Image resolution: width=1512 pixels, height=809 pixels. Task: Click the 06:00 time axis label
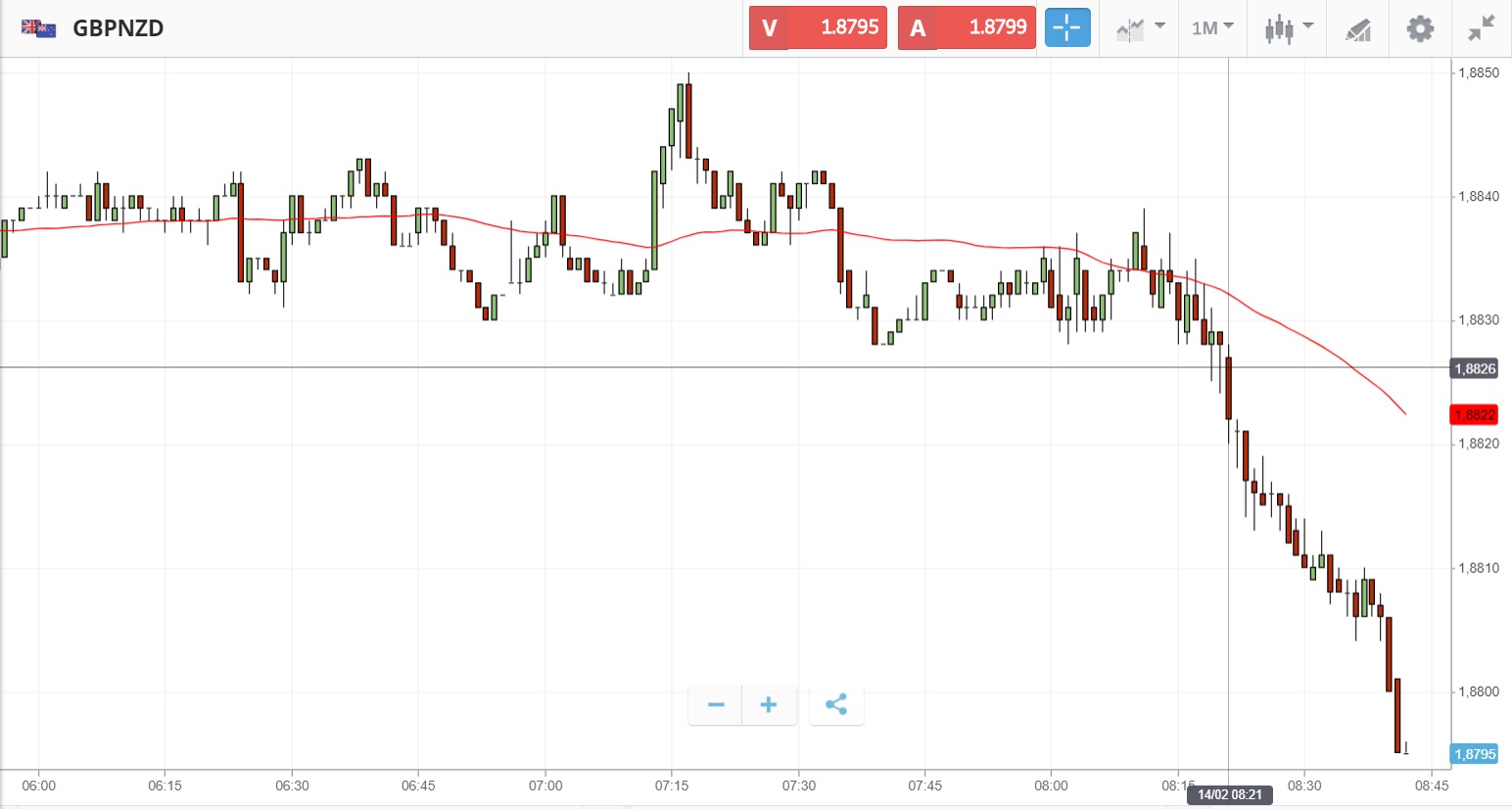coord(39,785)
